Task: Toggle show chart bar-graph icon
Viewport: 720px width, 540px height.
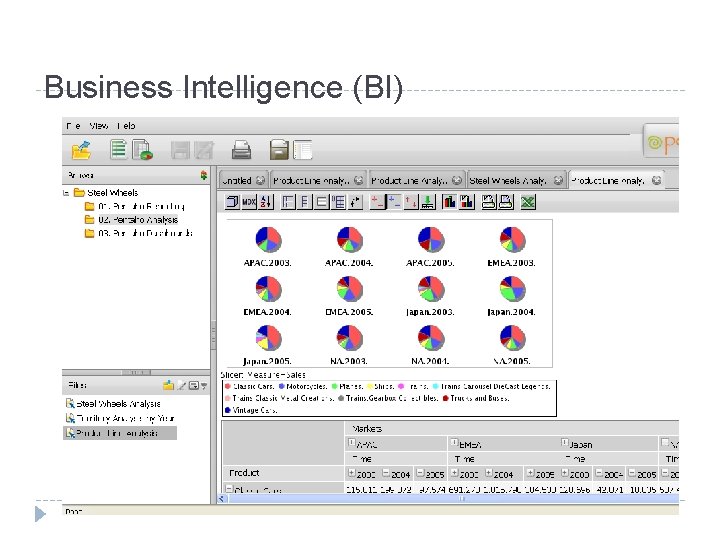Action: click(449, 202)
